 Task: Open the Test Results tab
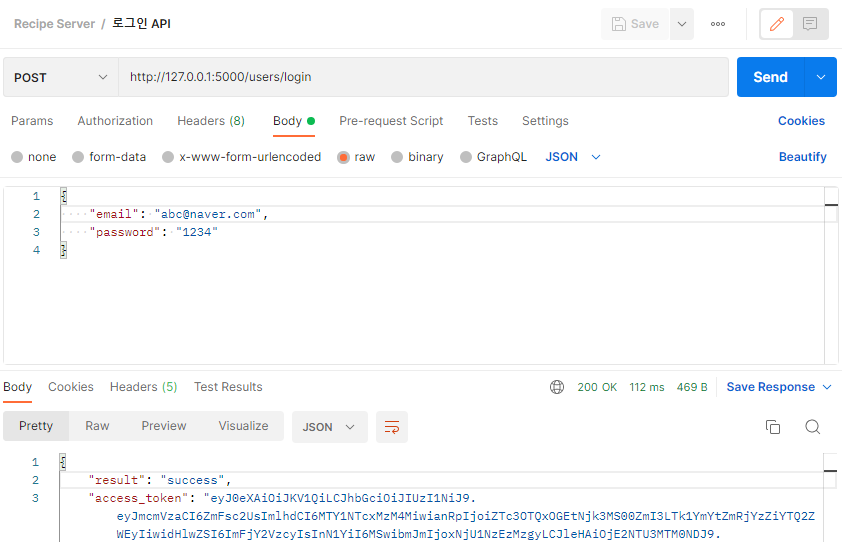228,387
